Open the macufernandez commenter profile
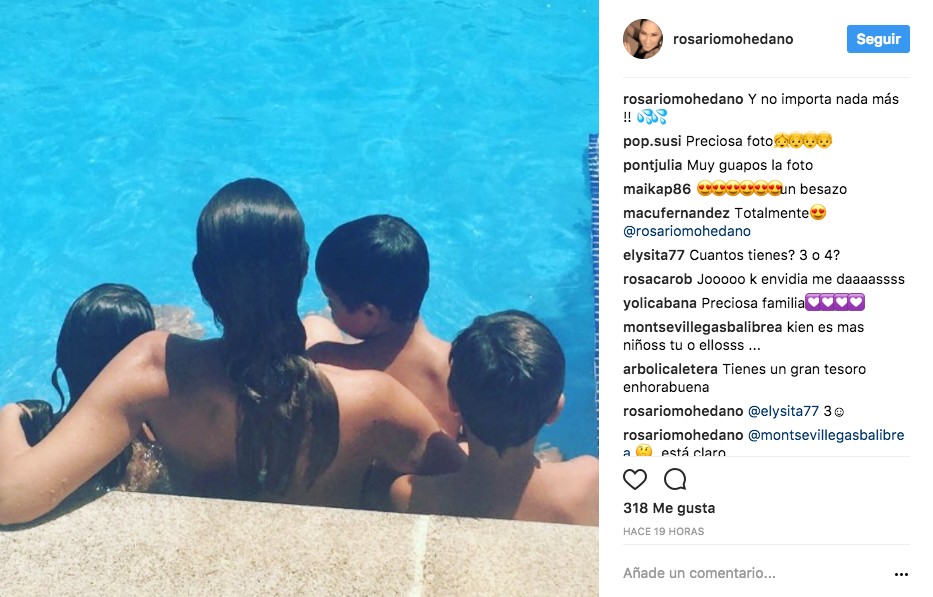This screenshot has width=933, height=597. point(676,213)
